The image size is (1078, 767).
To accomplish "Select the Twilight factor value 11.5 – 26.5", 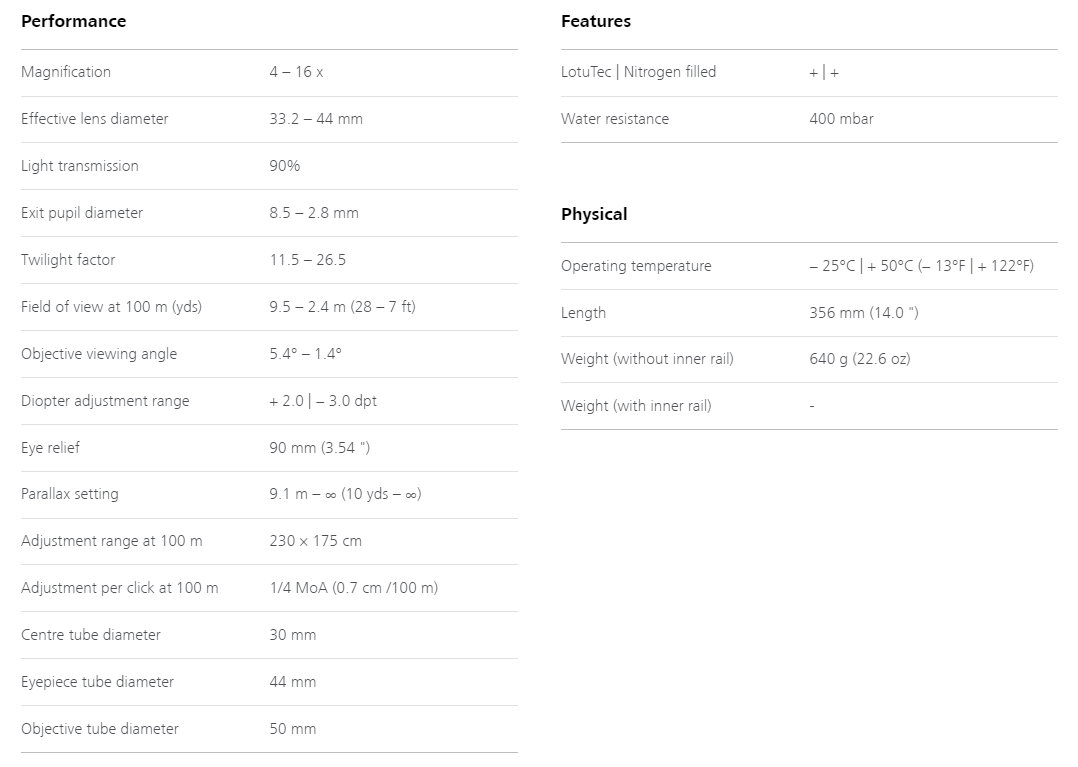I will [x=307, y=260].
